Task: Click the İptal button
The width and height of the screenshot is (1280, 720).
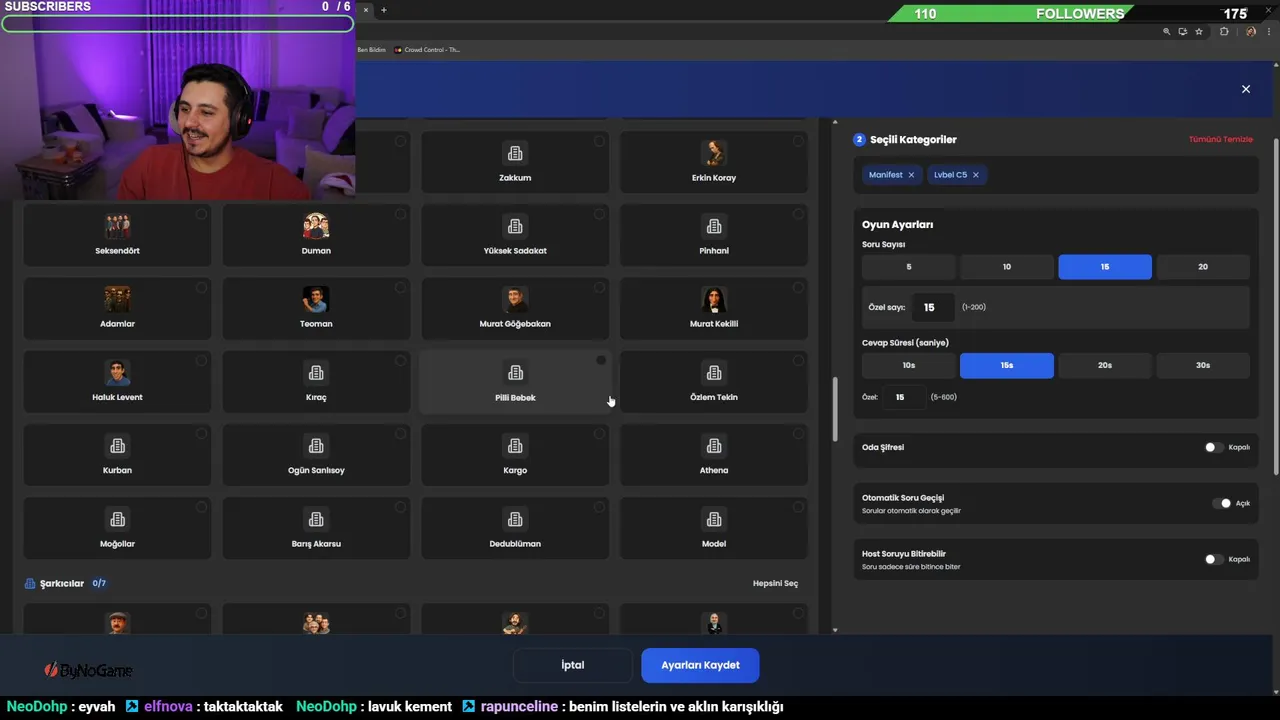Action: [573, 665]
